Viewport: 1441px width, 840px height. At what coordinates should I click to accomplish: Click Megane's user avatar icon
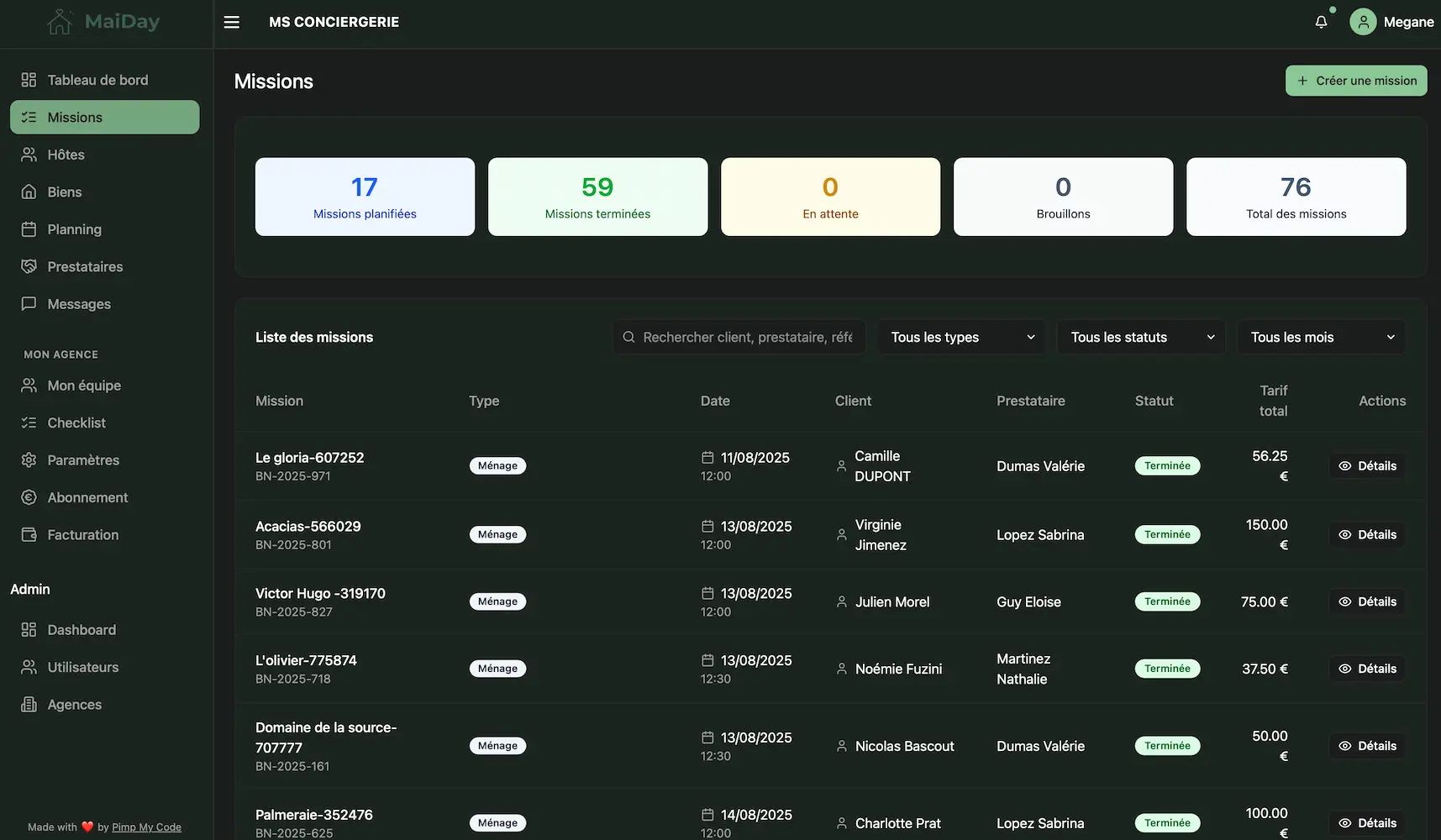click(1362, 22)
